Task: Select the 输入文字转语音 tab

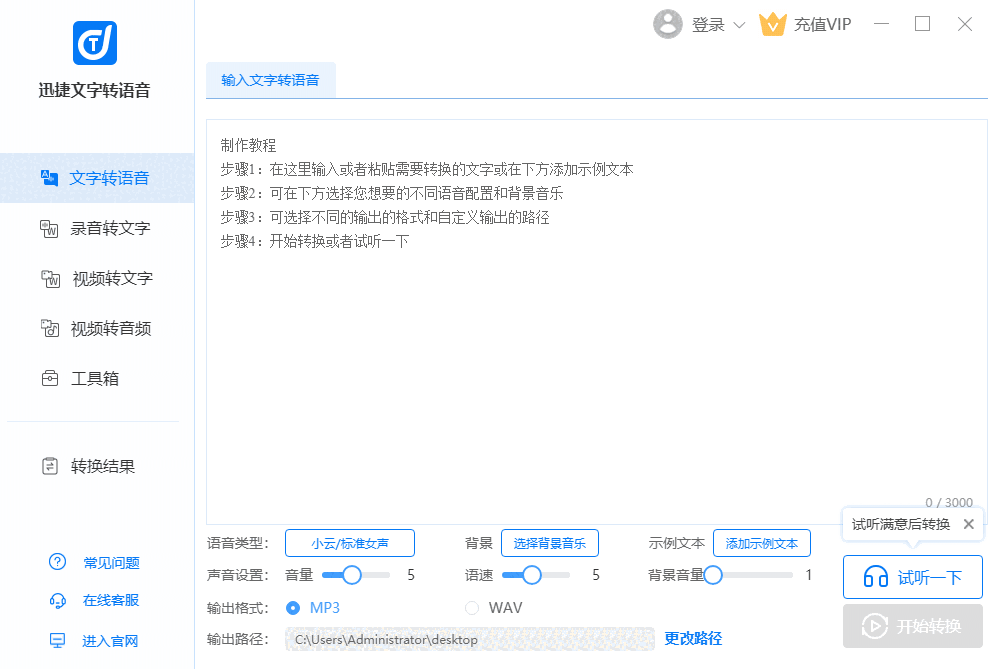Action: pos(270,80)
